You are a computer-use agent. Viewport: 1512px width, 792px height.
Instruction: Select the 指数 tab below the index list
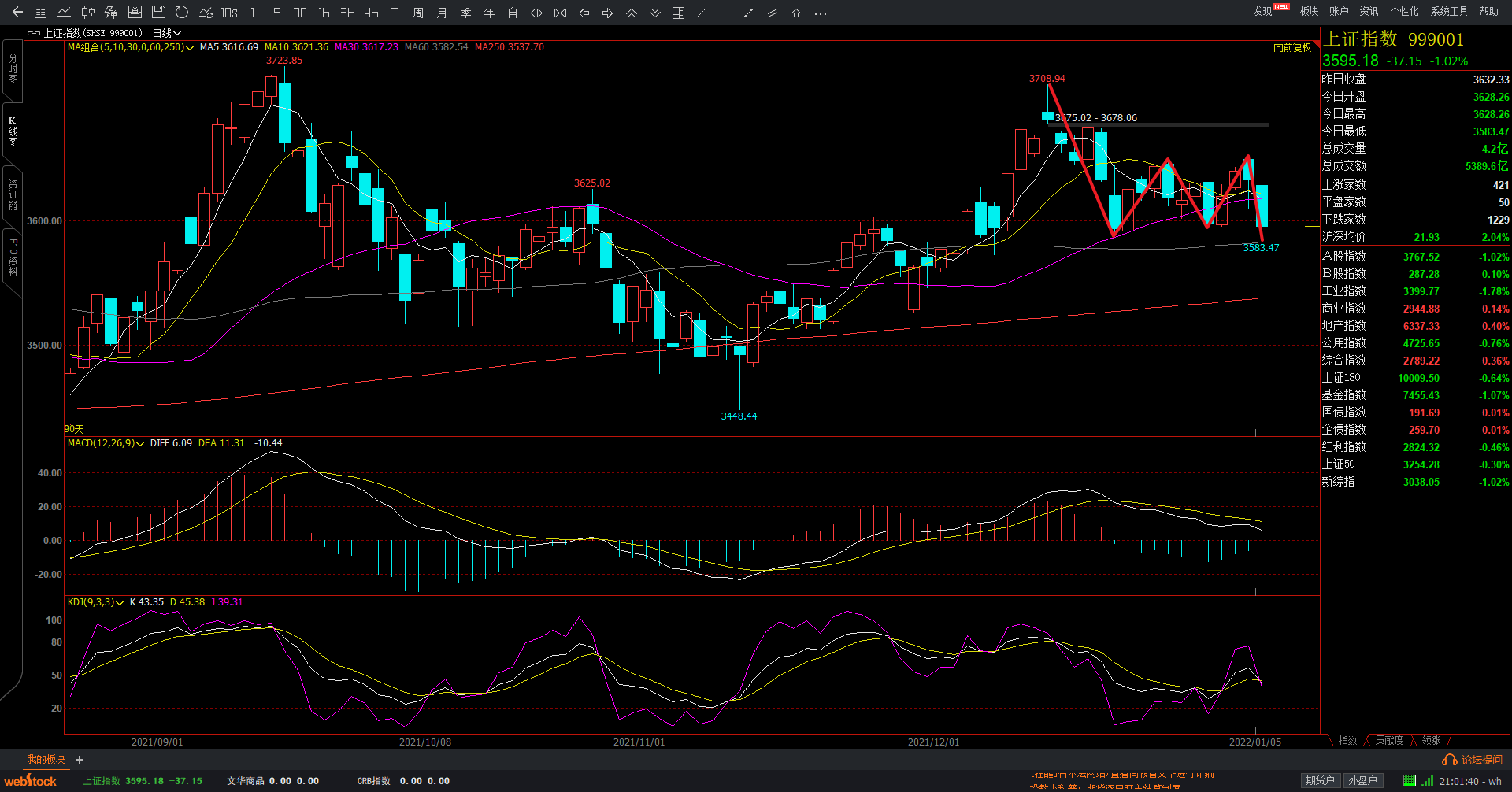point(1347,740)
